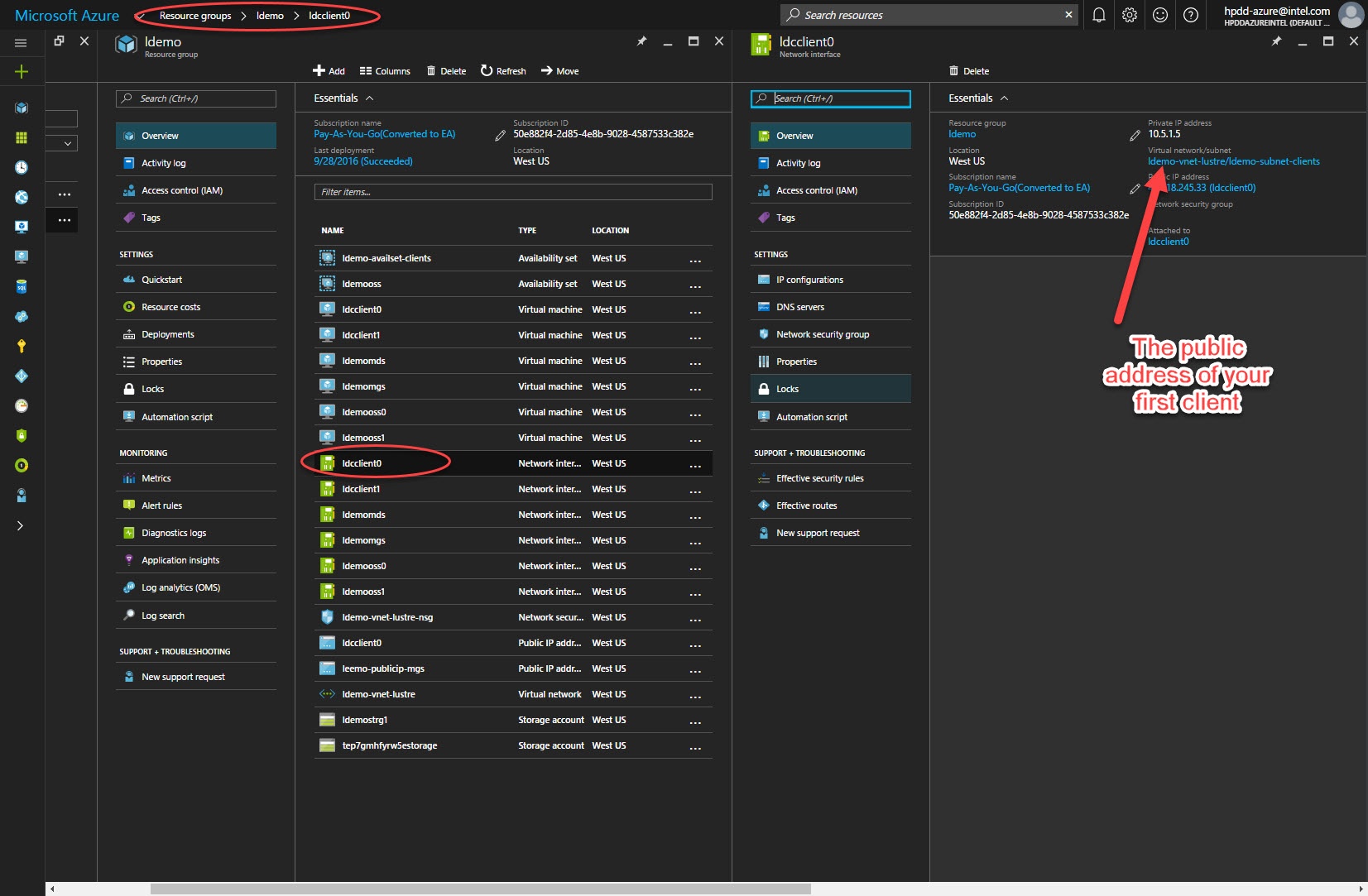Open ldcclient1 virtual machine row

(513, 335)
